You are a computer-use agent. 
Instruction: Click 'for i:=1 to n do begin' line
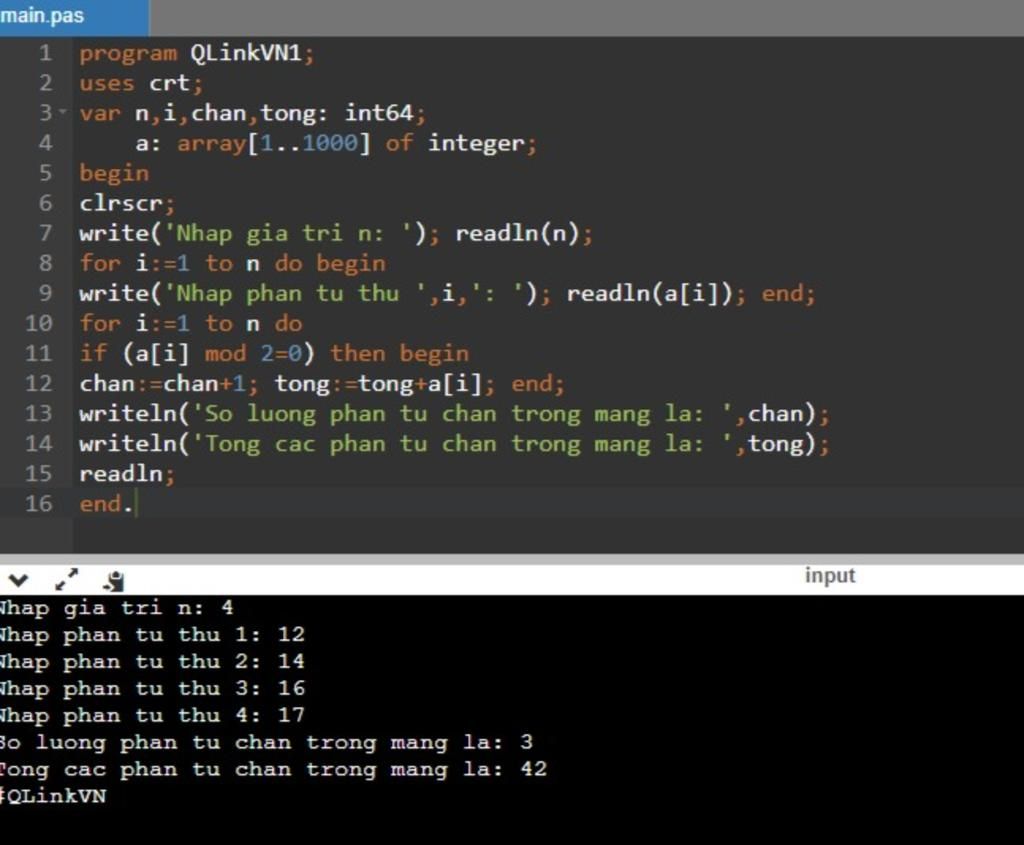coord(232,263)
